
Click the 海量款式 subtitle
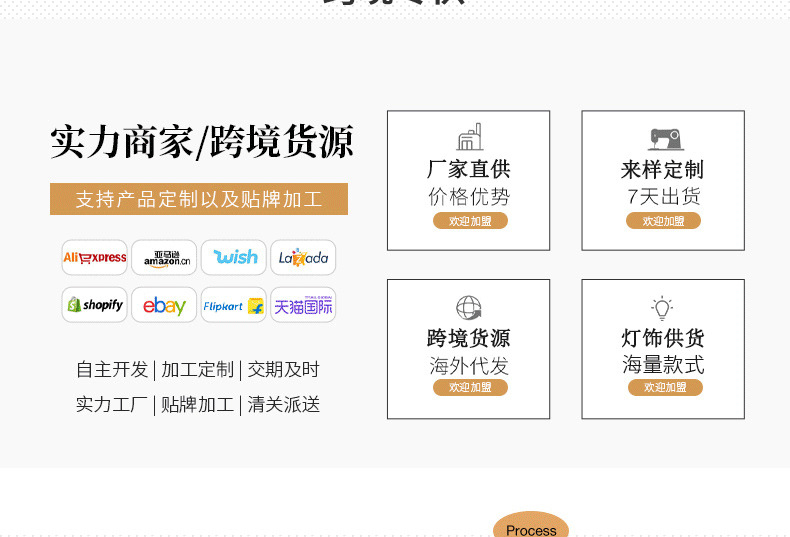click(x=663, y=365)
